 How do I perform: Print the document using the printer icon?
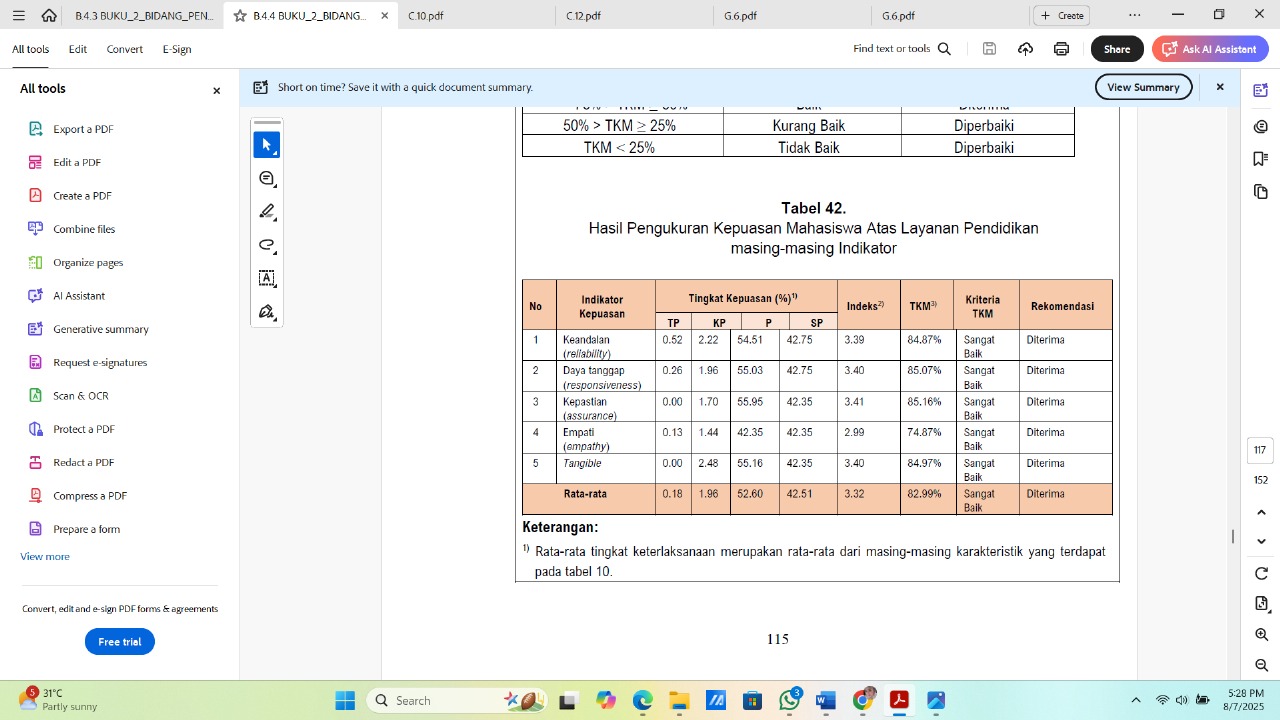click(x=1061, y=49)
